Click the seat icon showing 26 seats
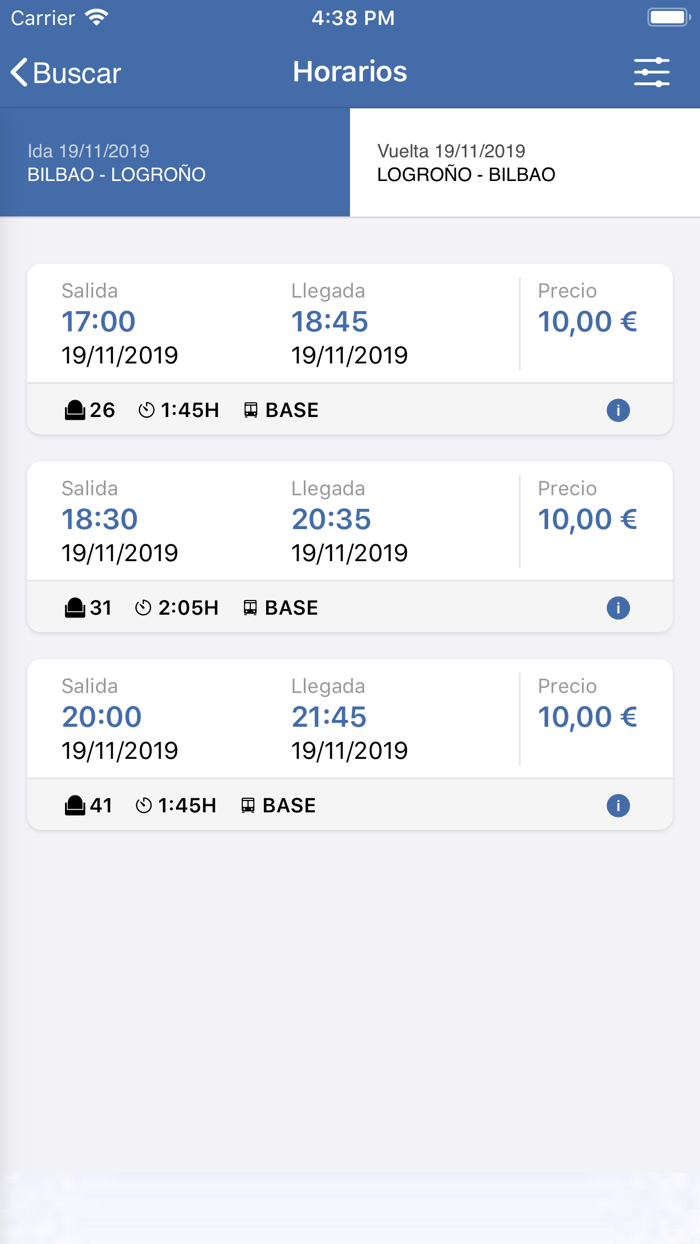700x1244 pixels. [76, 409]
